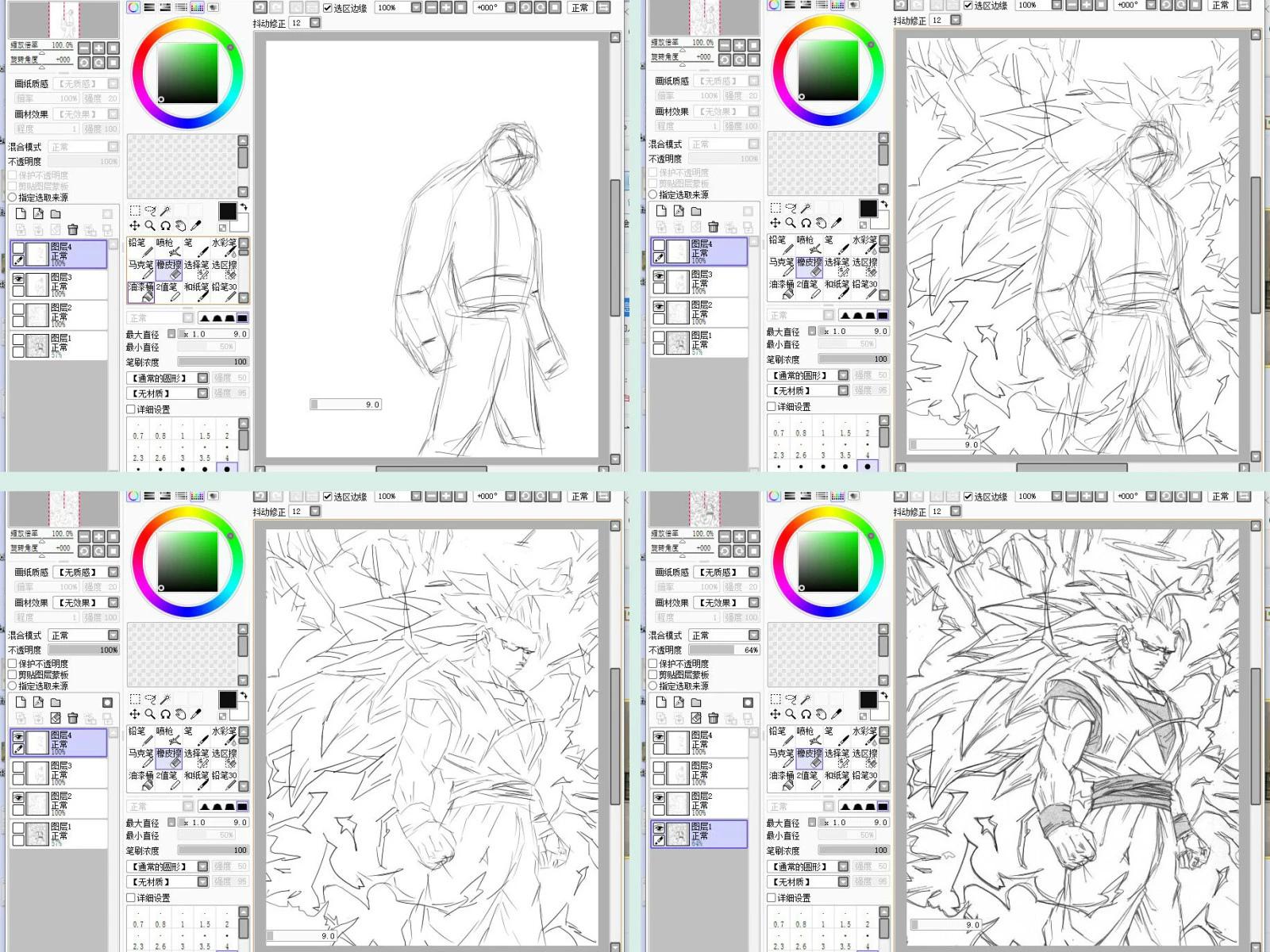
Task: Toggle 图层4 visibility eye in bottom-left screenshot
Action: point(19,736)
